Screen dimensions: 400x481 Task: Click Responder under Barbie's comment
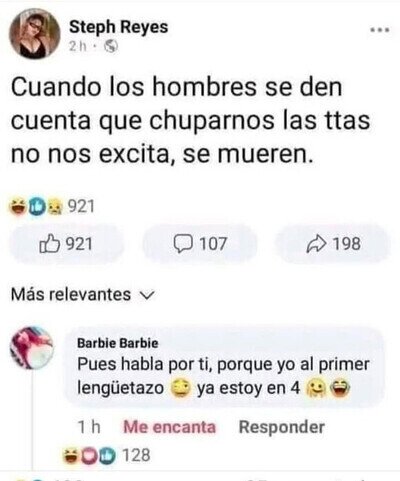coord(282,427)
